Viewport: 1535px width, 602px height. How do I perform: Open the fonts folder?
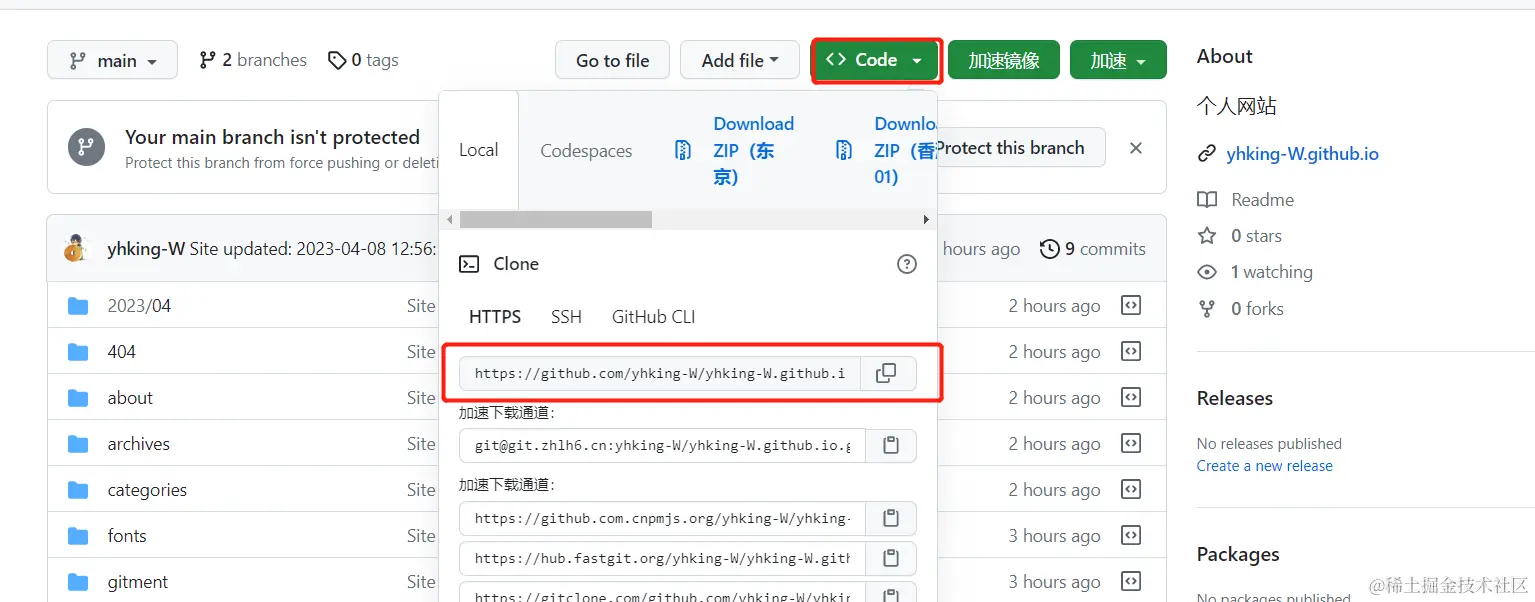[x=127, y=536]
